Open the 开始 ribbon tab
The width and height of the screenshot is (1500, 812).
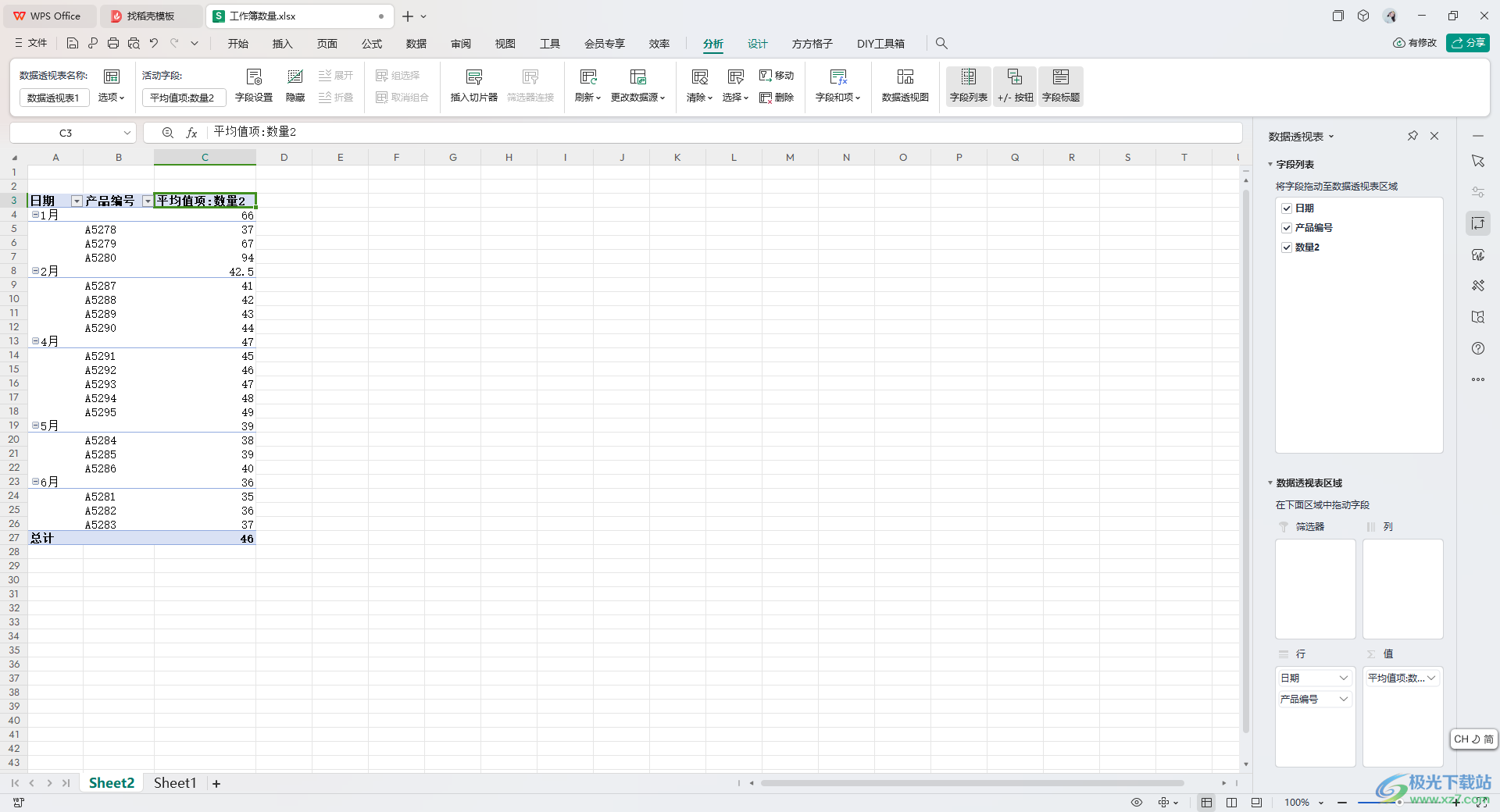[238, 44]
